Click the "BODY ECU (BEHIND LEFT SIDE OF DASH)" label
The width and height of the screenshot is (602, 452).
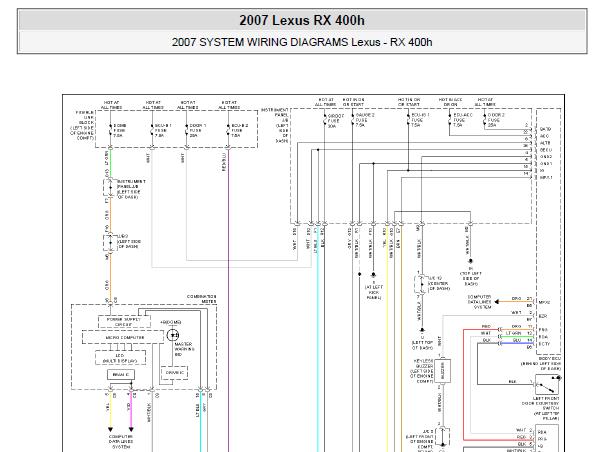click(x=541, y=363)
